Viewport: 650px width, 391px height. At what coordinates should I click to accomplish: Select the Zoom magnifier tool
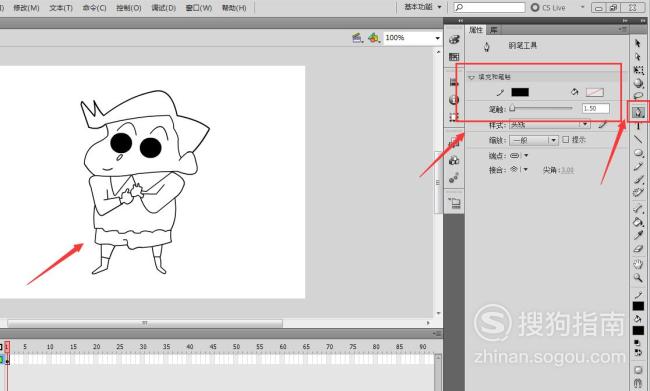point(638,278)
